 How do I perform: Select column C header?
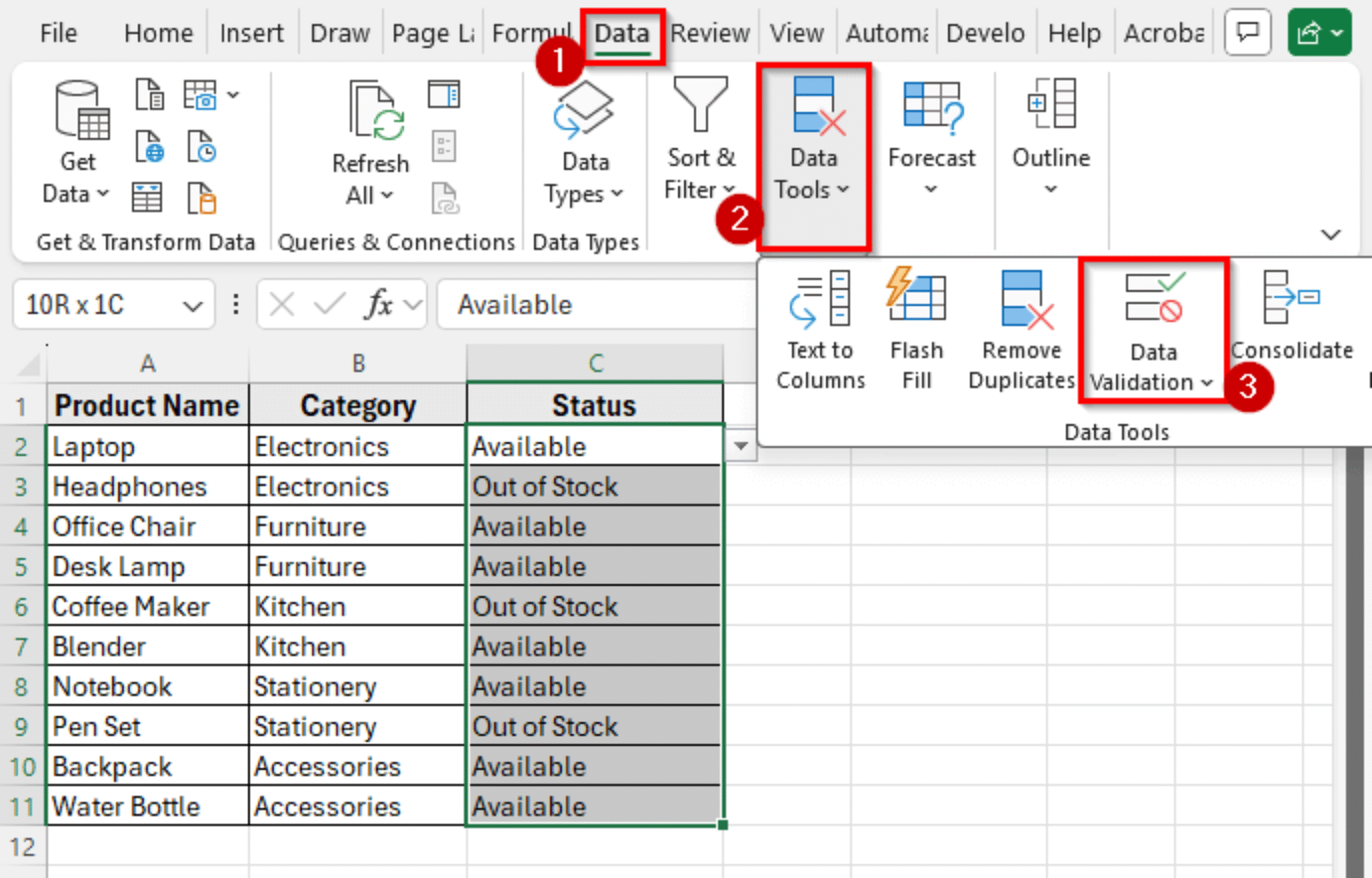click(x=595, y=364)
